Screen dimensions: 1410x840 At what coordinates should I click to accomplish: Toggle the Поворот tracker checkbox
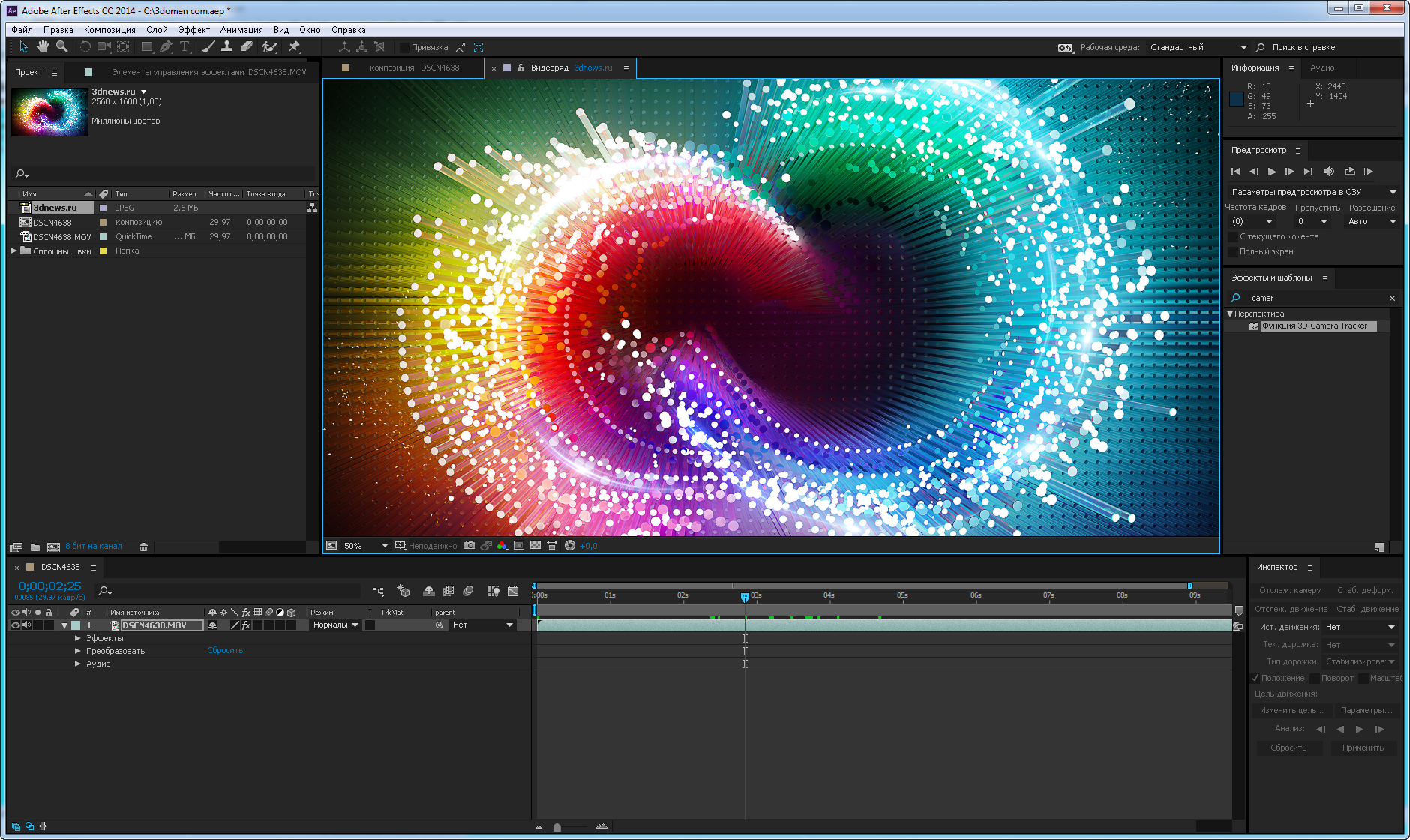(1315, 678)
